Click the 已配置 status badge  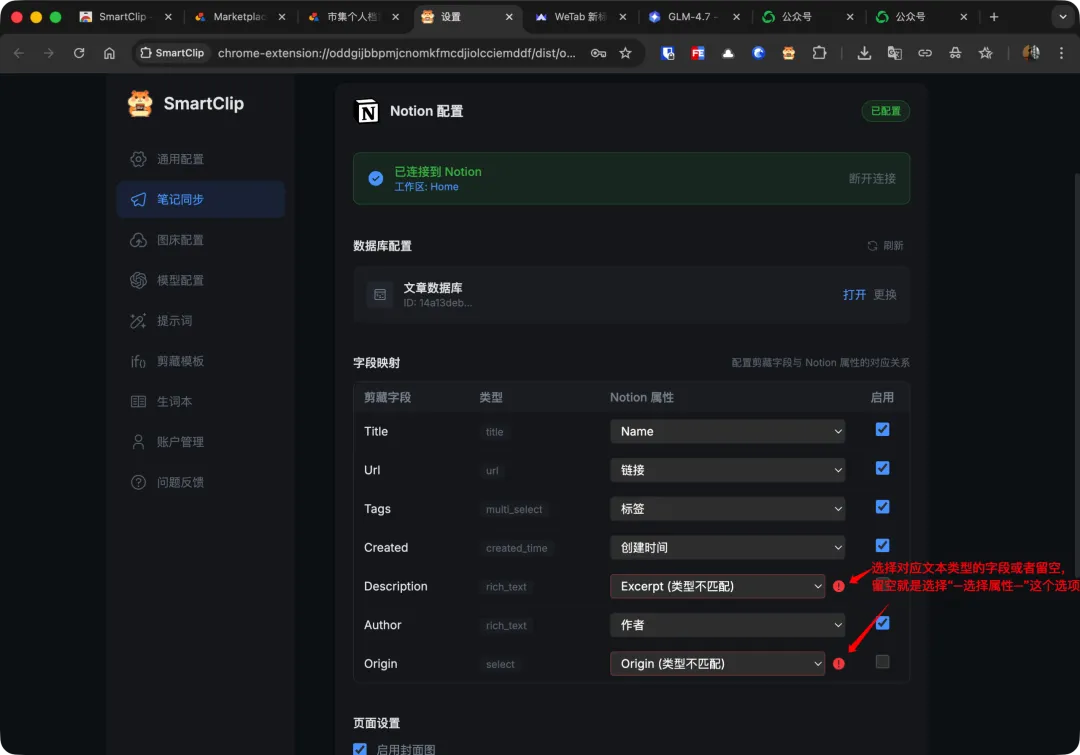[x=885, y=111]
